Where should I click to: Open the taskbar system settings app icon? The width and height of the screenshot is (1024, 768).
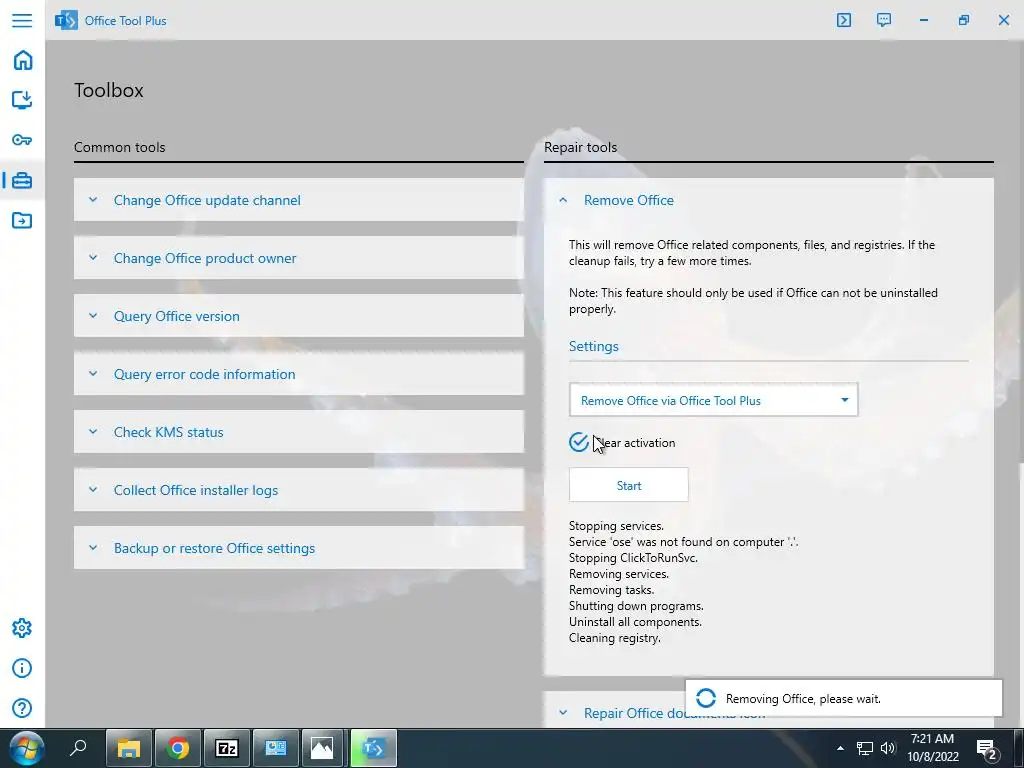click(x=275, y=748)
